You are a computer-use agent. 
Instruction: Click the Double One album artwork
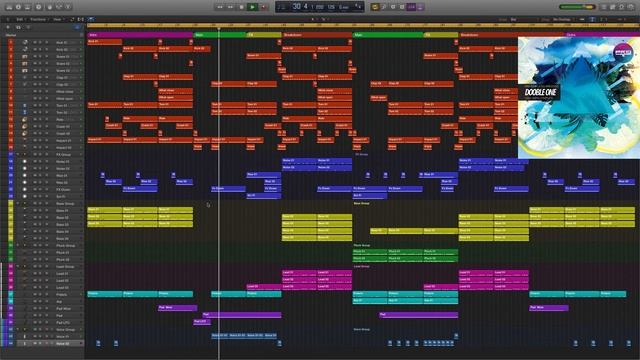coord(579,98)
